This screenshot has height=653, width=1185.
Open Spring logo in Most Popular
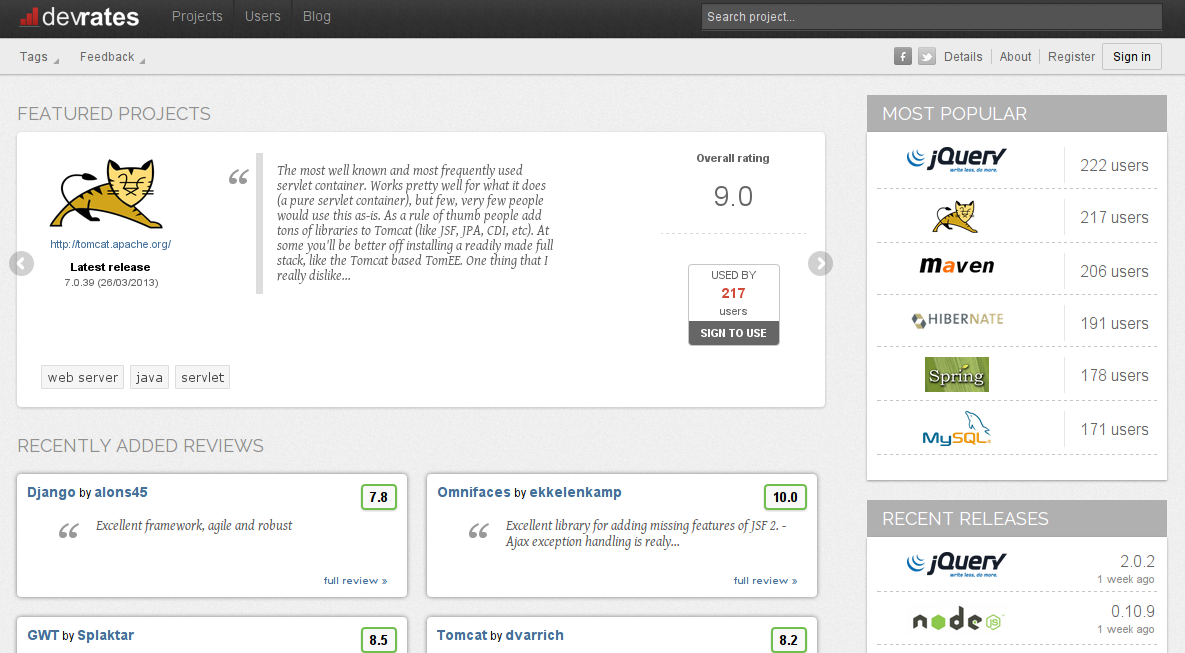(957, 375)
